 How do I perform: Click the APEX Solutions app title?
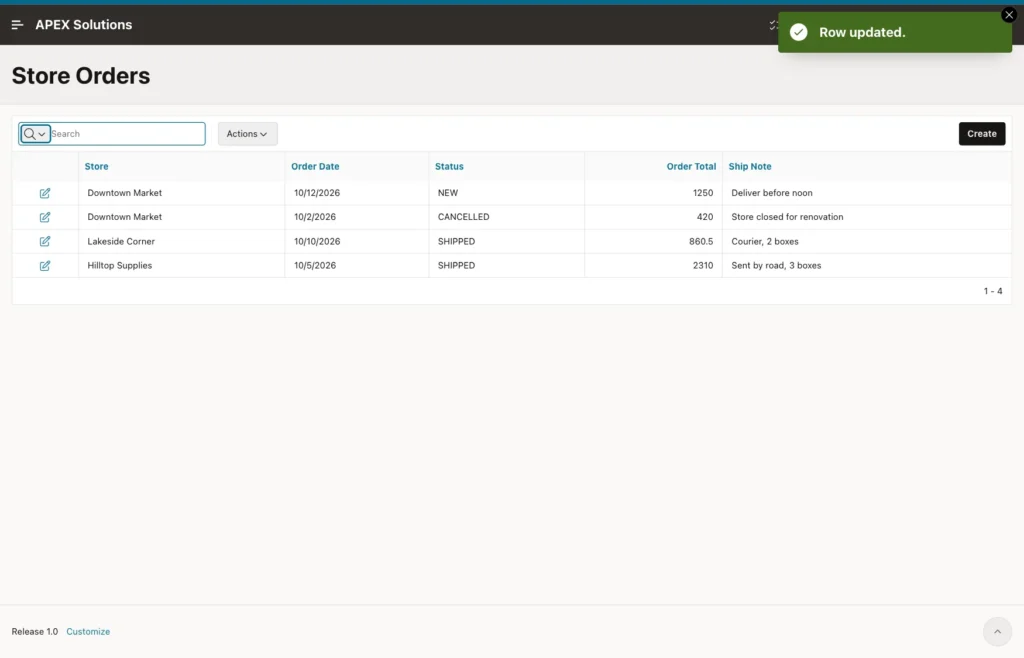click(84, 25)
